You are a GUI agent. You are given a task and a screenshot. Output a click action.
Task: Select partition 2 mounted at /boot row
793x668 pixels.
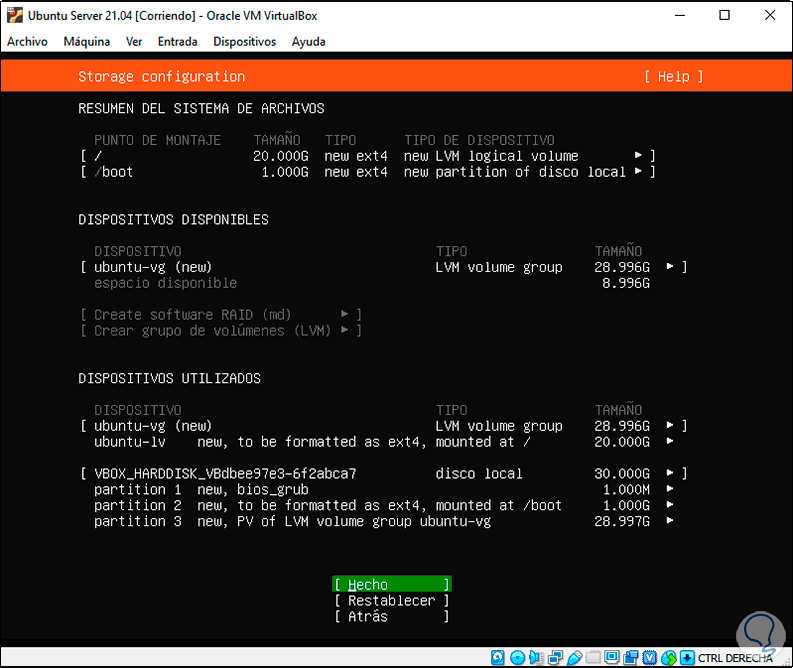384,505
